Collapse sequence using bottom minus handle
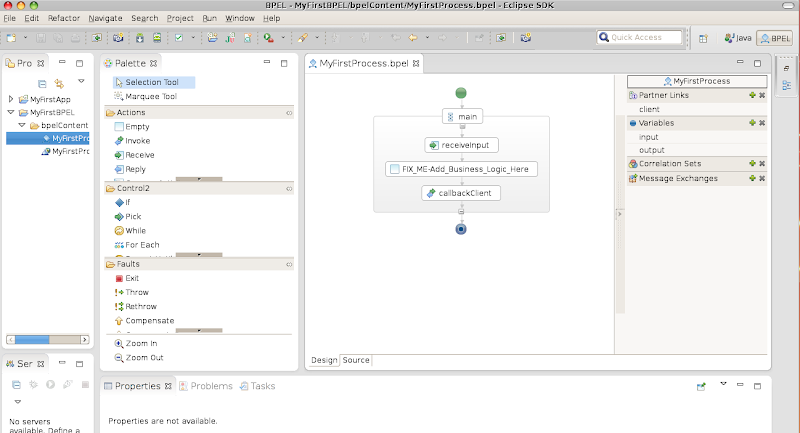This screenshot has height=433, width=800. tap(461, 211)
